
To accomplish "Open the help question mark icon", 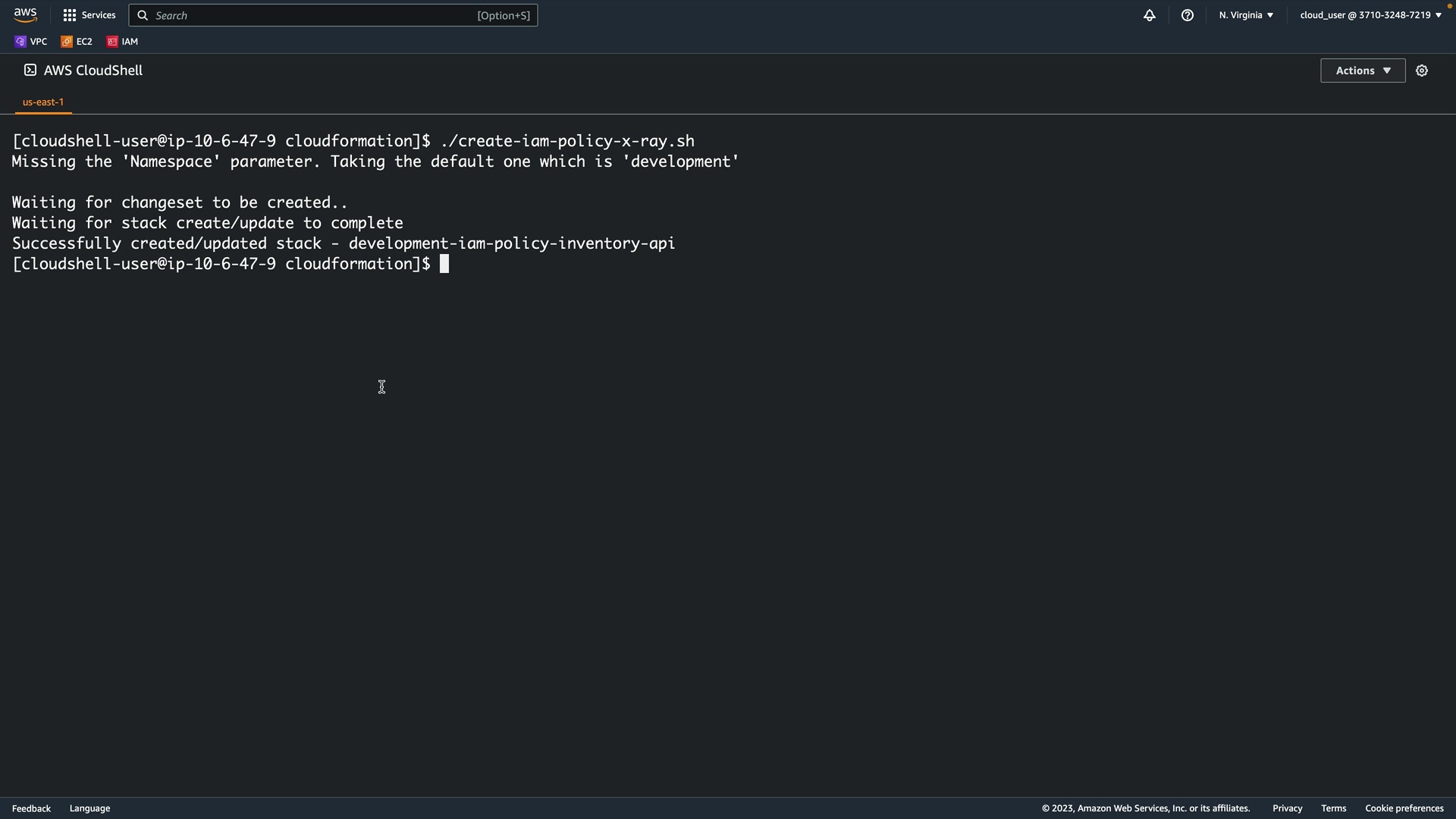I will tap(1188, 15).
